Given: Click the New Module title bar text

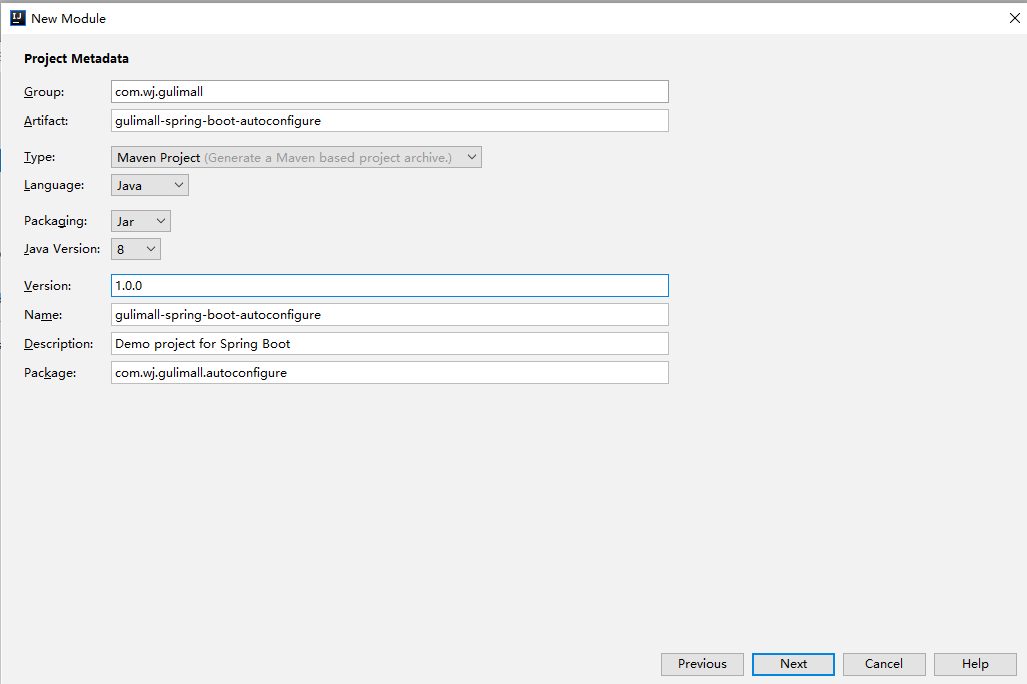Looking at the screenshot, I should tap(68, 18).
